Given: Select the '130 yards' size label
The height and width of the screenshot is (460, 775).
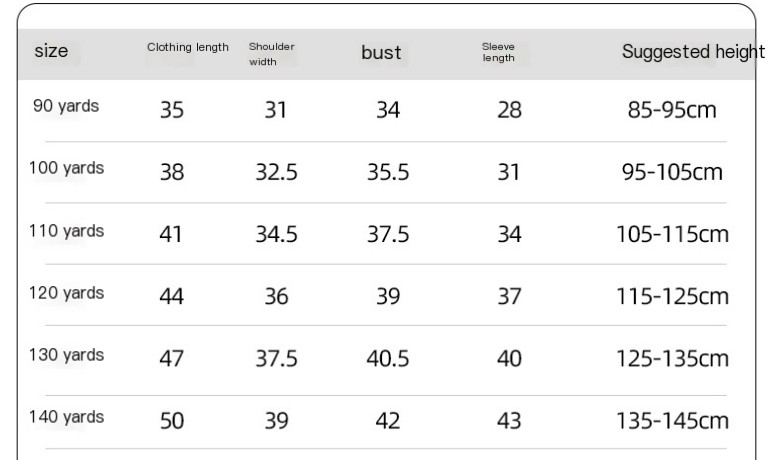Looking at the screenshot, I should coord(66,356).
